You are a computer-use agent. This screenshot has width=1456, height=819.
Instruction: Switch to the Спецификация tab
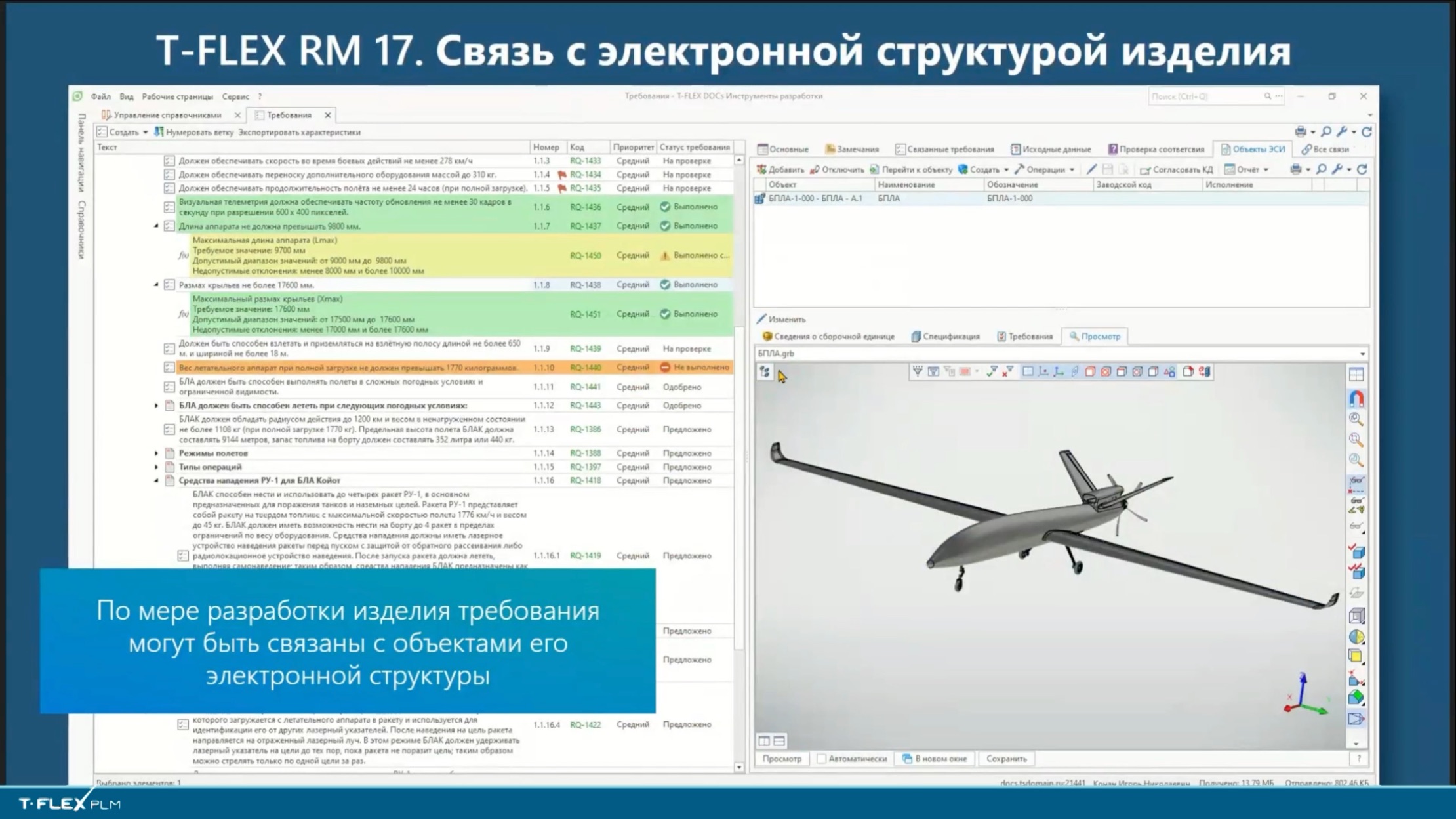click(945, 337)
